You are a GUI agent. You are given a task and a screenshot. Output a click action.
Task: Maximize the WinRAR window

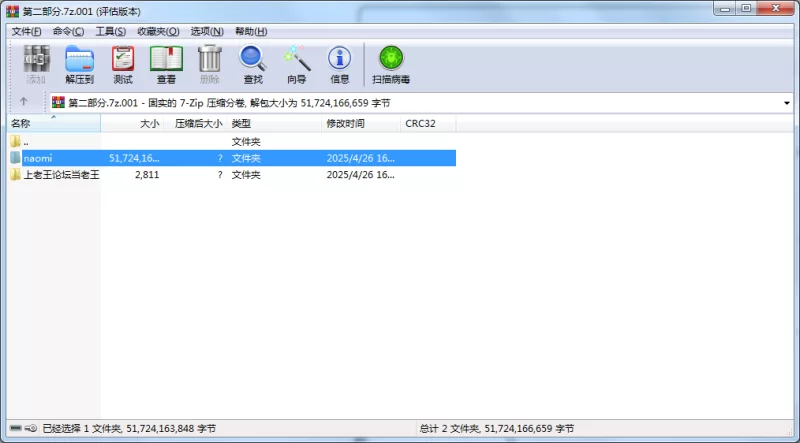746,8
